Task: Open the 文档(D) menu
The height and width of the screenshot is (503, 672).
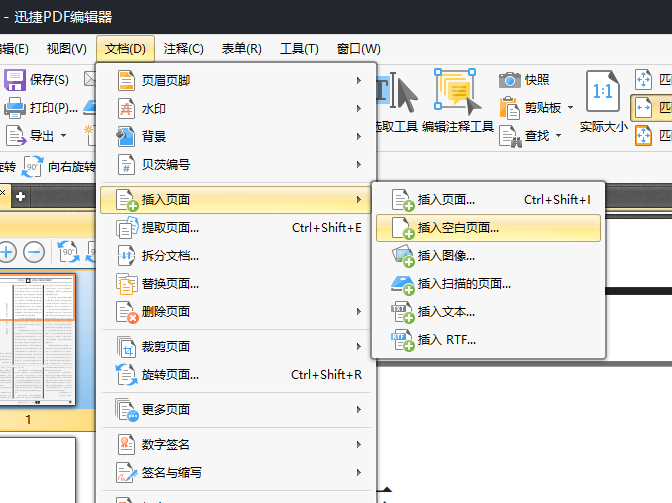Action: click(x=125, y=49)
